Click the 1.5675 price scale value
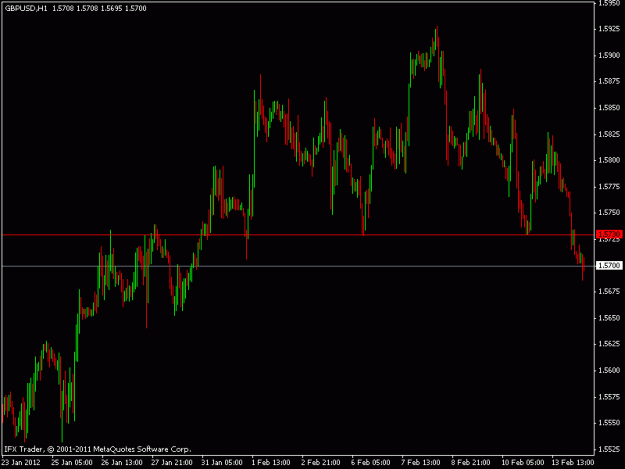Screen dimensions: 625x469 point(609,291)
